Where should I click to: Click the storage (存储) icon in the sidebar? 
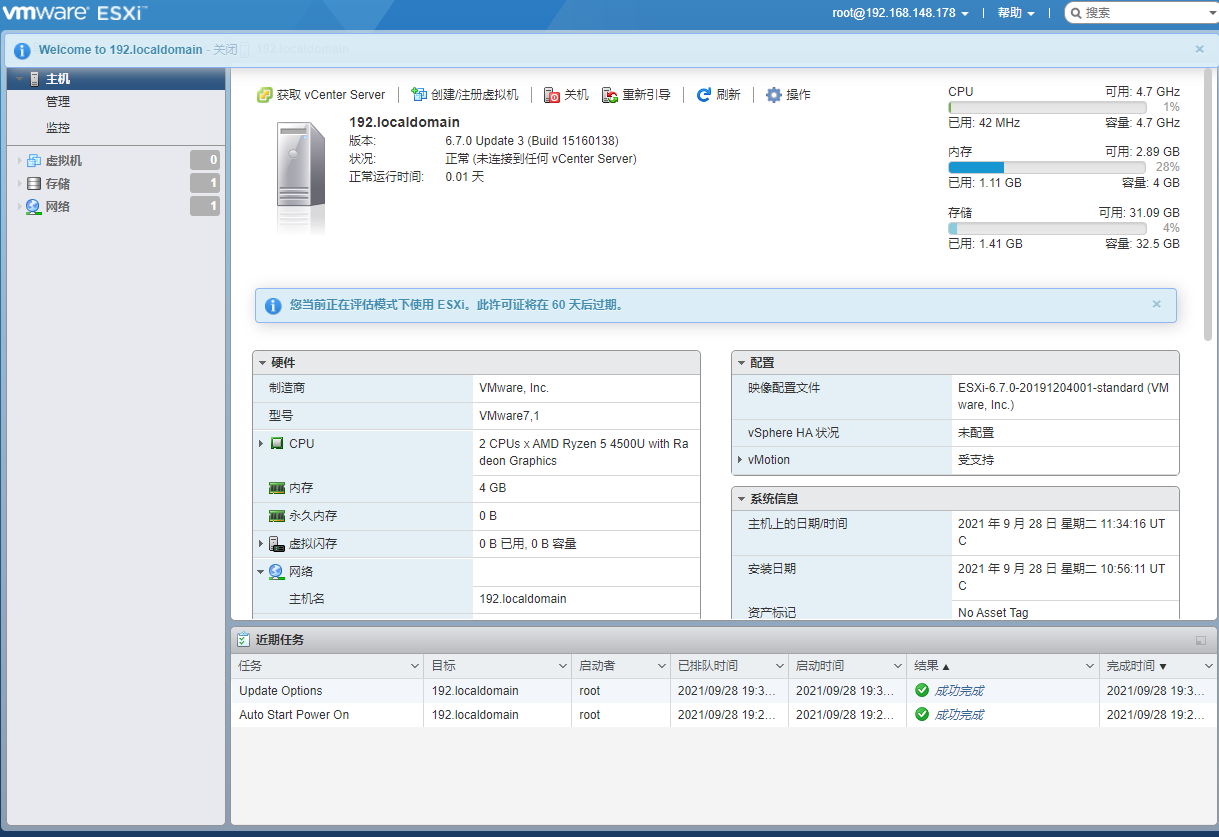point(34,184)
